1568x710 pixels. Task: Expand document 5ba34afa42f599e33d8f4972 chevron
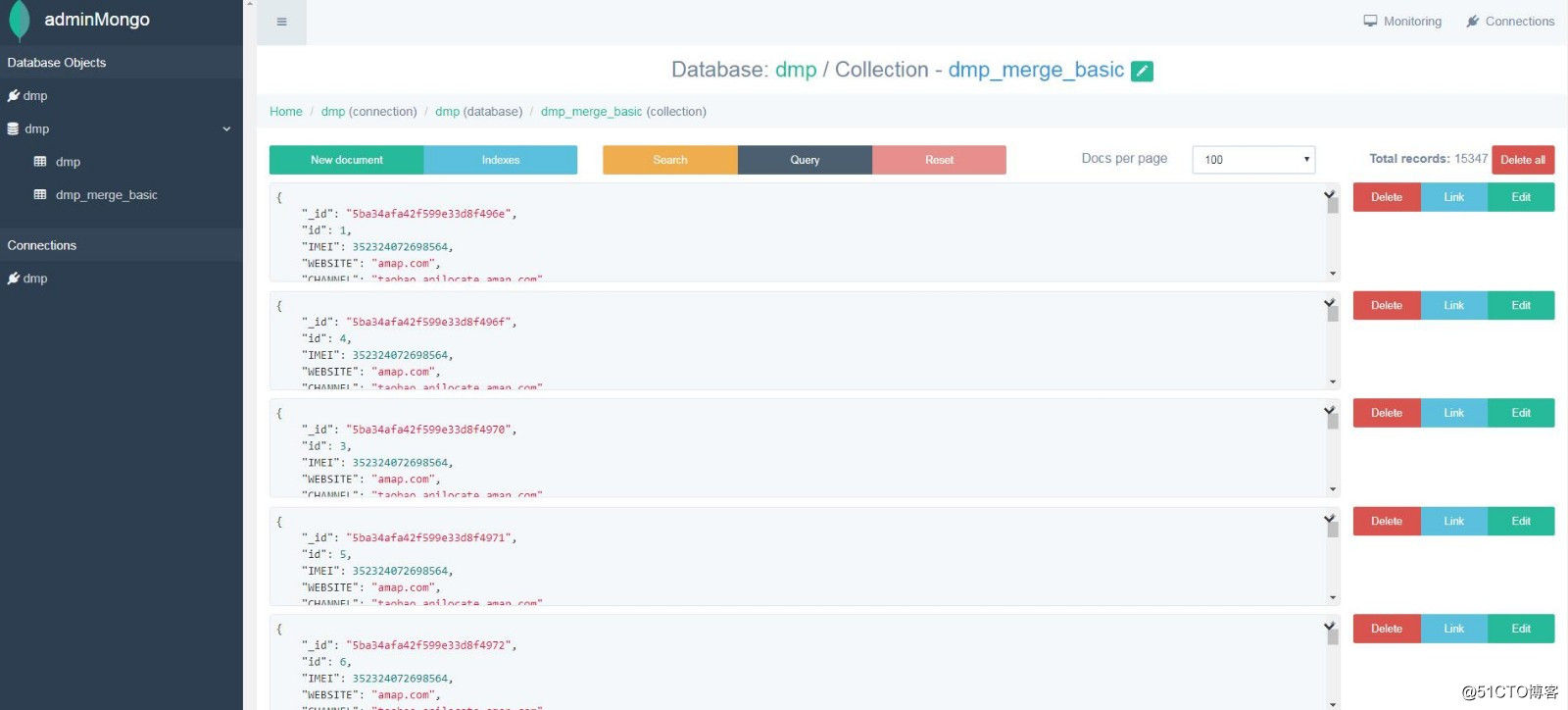coord(1329,626)
